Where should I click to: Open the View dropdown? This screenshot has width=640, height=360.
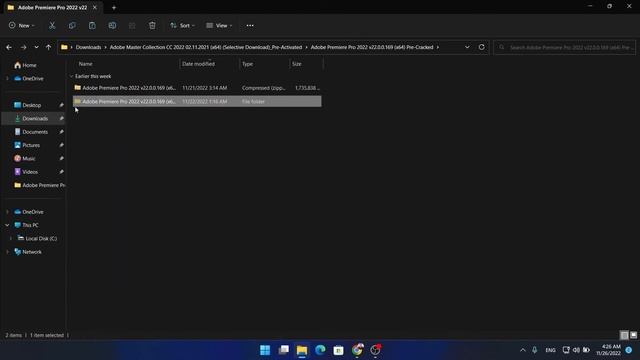pyautogui.click(x=219, y=25)
